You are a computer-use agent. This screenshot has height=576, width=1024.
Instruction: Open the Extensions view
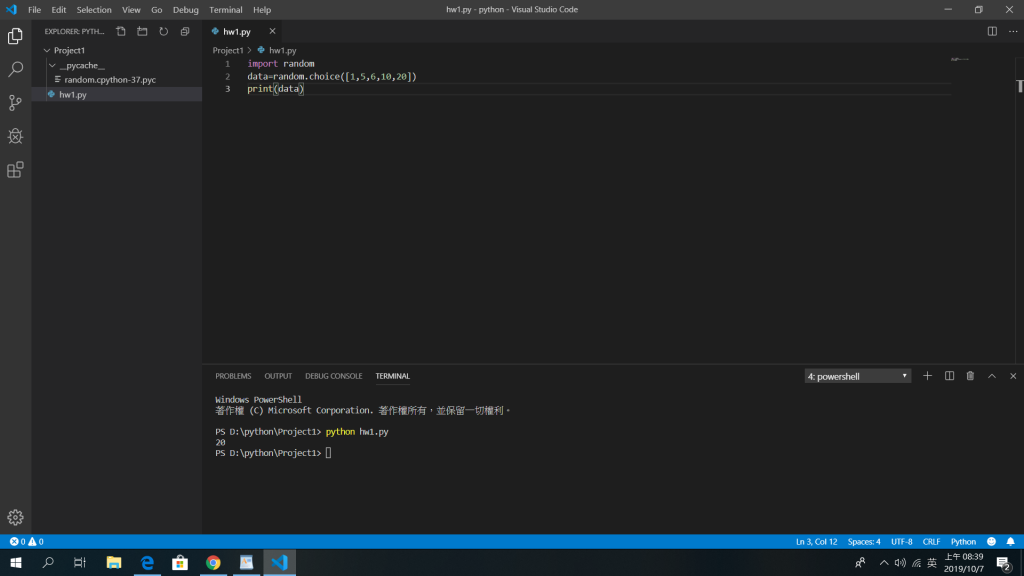pos(15,170)
